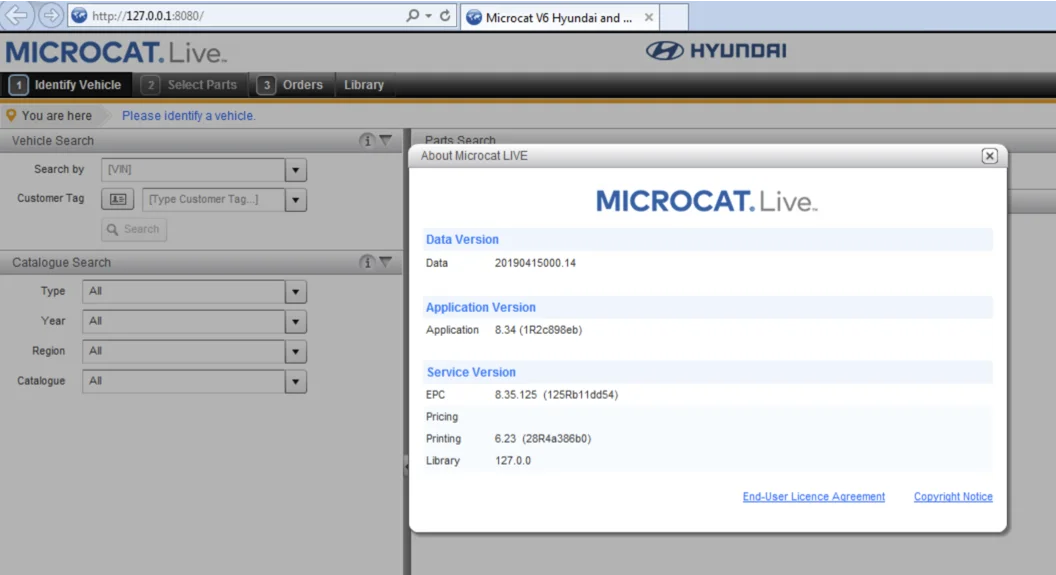Click the You are here location pin
The width and height of the screenshot is (1056, 575).
click(x=11, y=115)
